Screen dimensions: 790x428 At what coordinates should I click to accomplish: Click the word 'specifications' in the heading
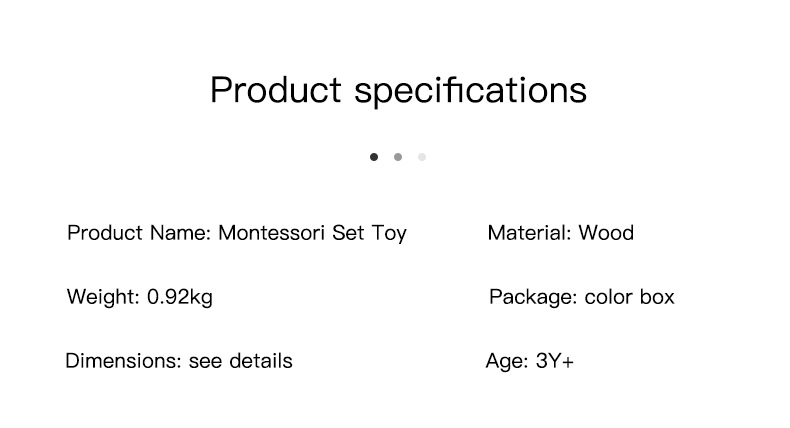[x=470, y=90]
